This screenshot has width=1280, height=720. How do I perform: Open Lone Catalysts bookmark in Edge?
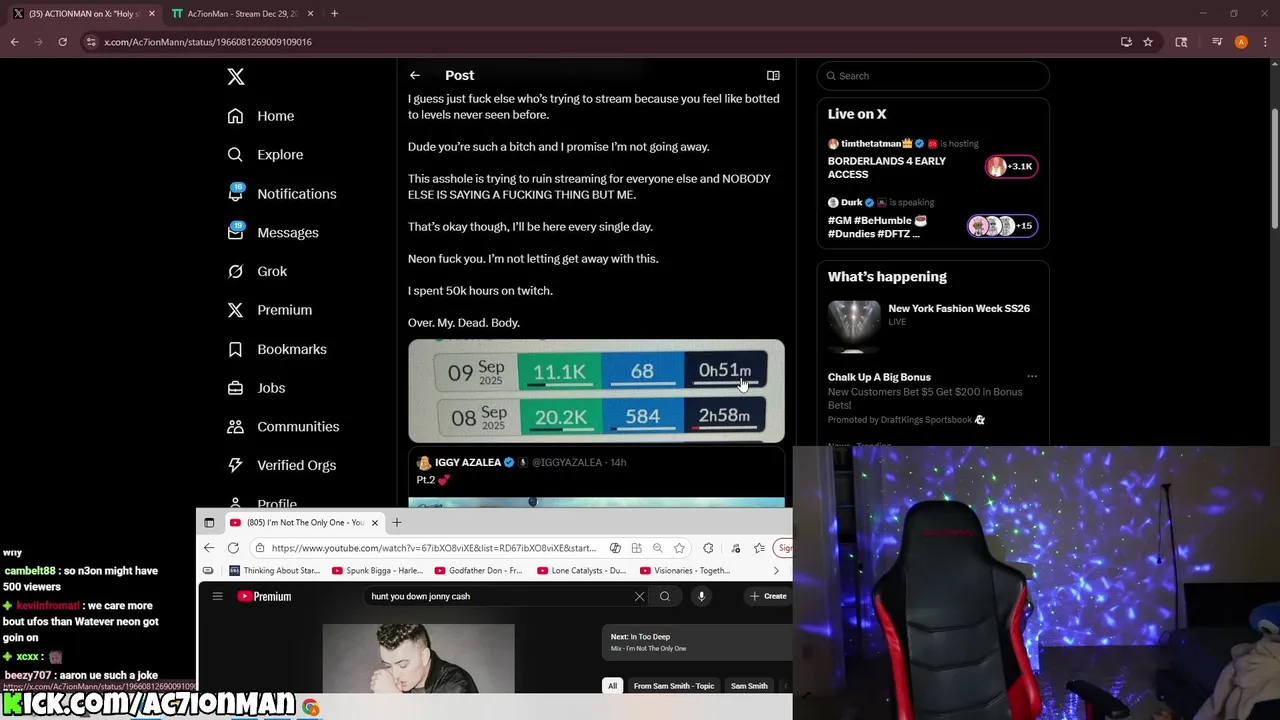point(583,571)
